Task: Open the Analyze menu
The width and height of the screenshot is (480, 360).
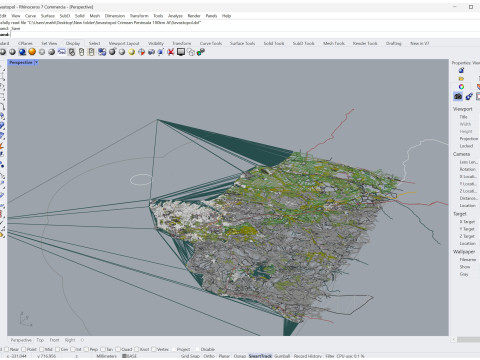Action: click(x=175, y=16)
